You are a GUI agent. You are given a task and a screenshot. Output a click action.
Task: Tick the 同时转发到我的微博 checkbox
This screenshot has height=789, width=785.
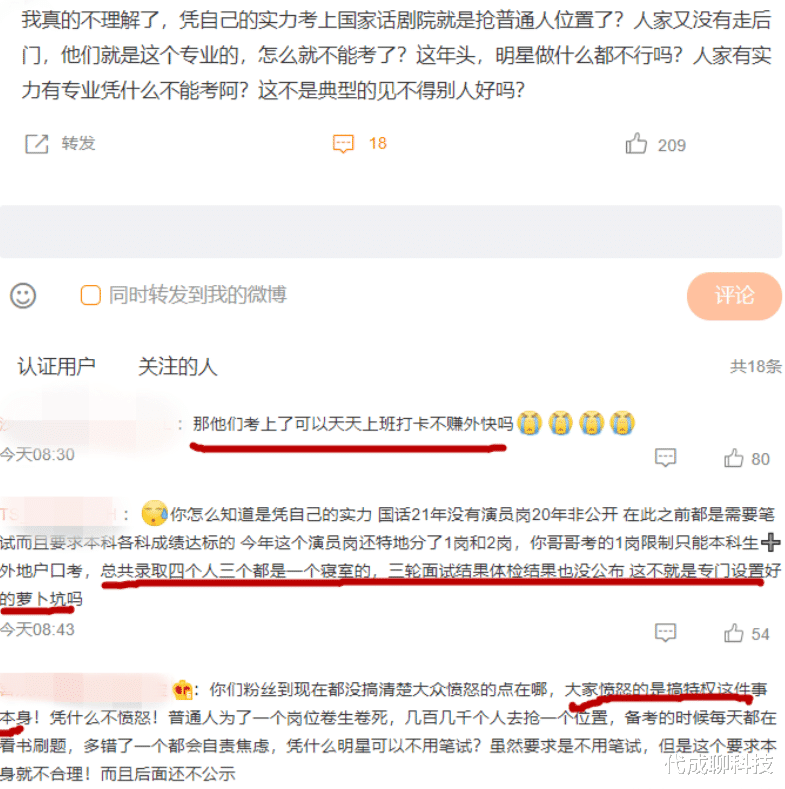pyautogui.click(x=91, y=295)
